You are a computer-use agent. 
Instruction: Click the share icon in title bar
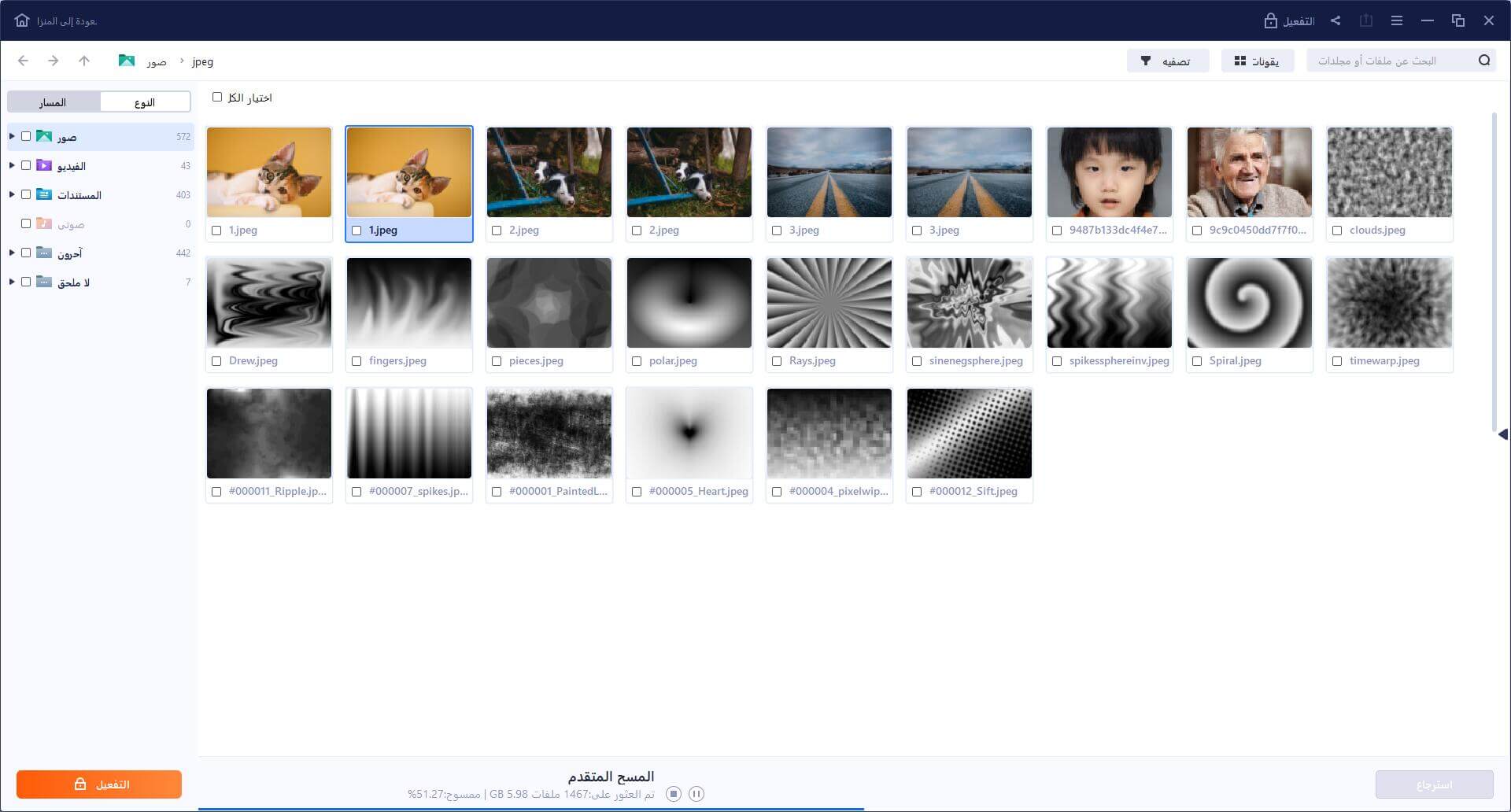(x=1336, y=20)
